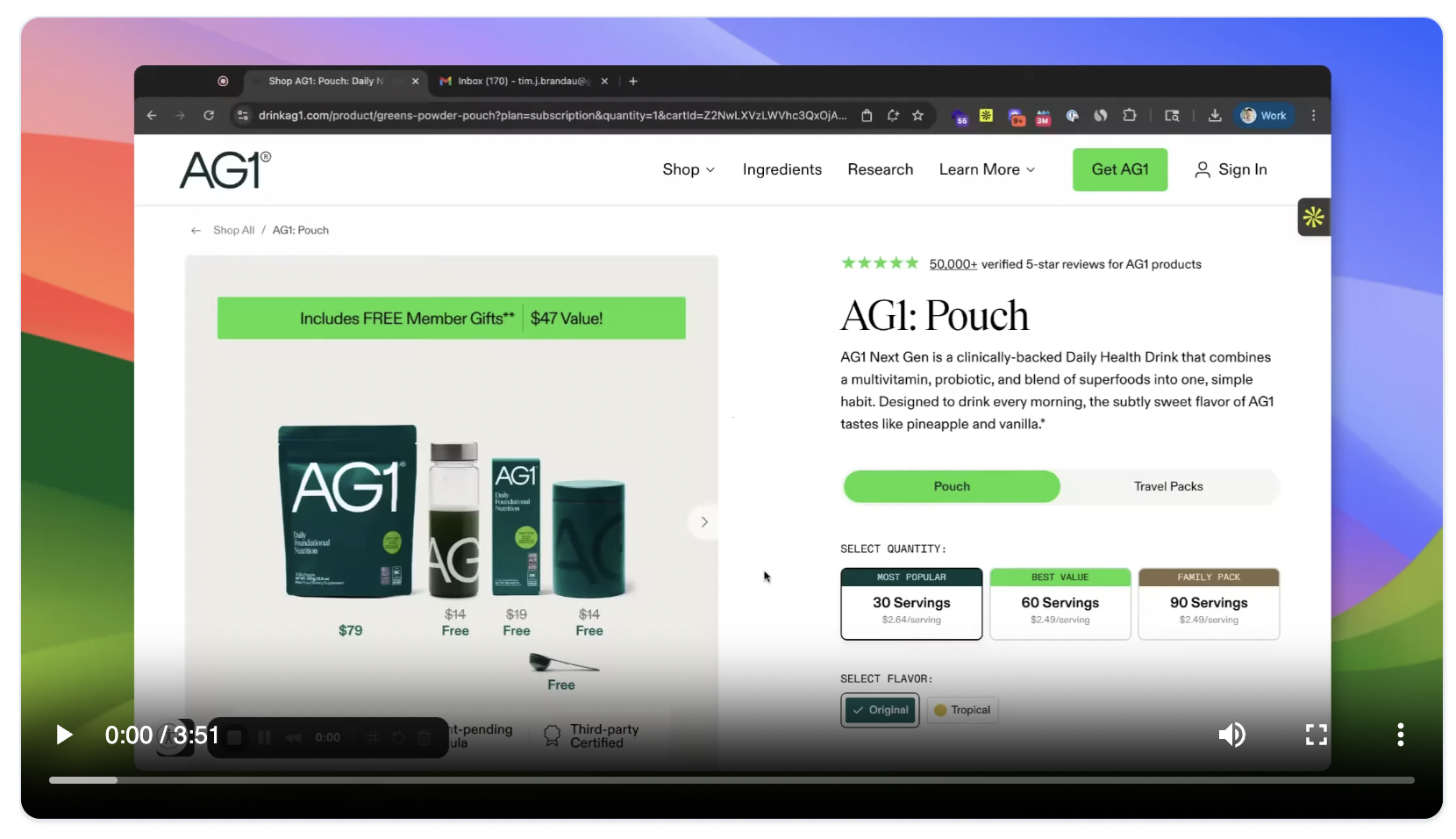This screenshot has height=839, width=1456.
Task: Click Third-party Certified badge
Action: (x=591, y=735)
